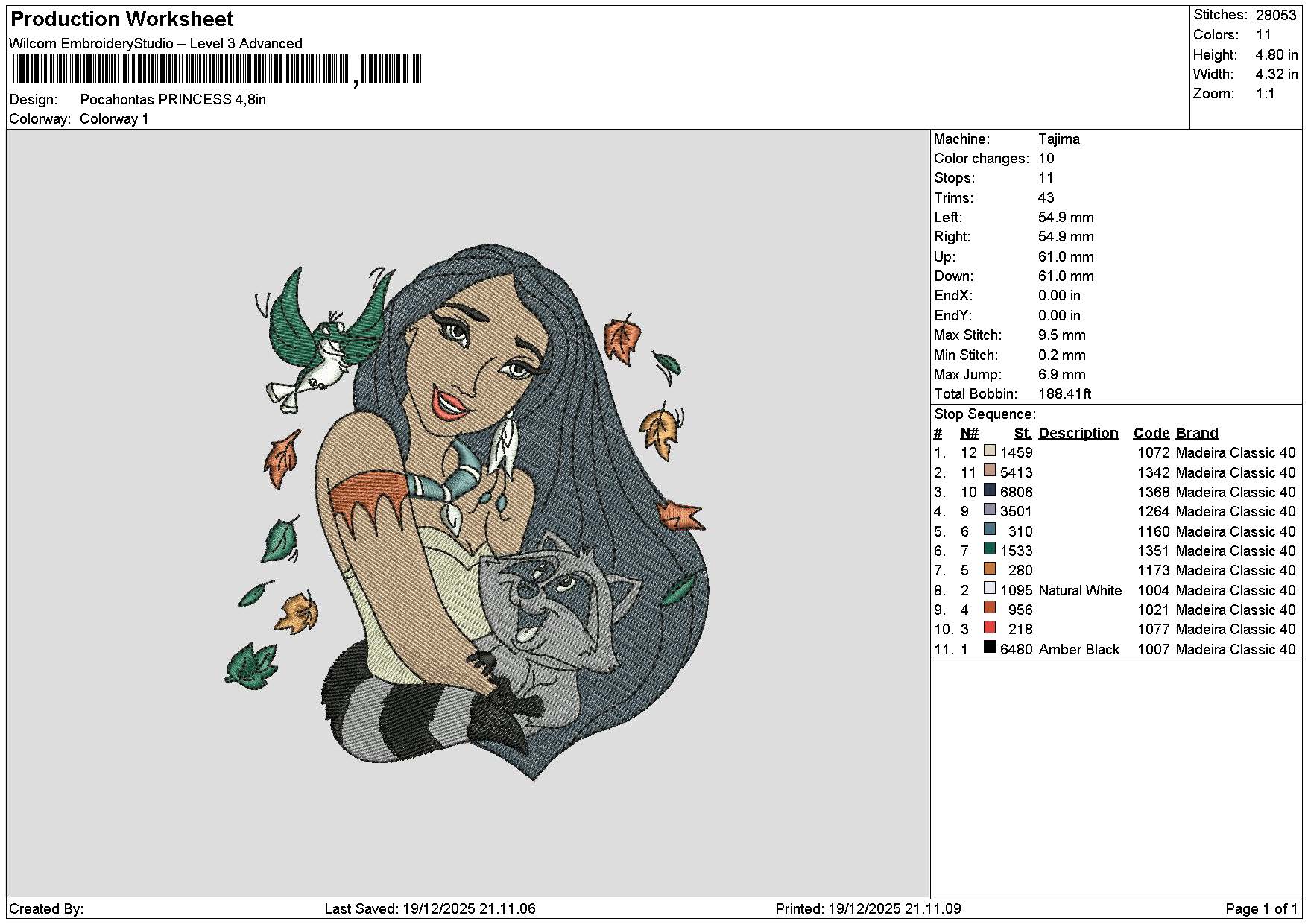Click the machine name "Tajima"
1308x924 pixels.
tap(1058, 139)
